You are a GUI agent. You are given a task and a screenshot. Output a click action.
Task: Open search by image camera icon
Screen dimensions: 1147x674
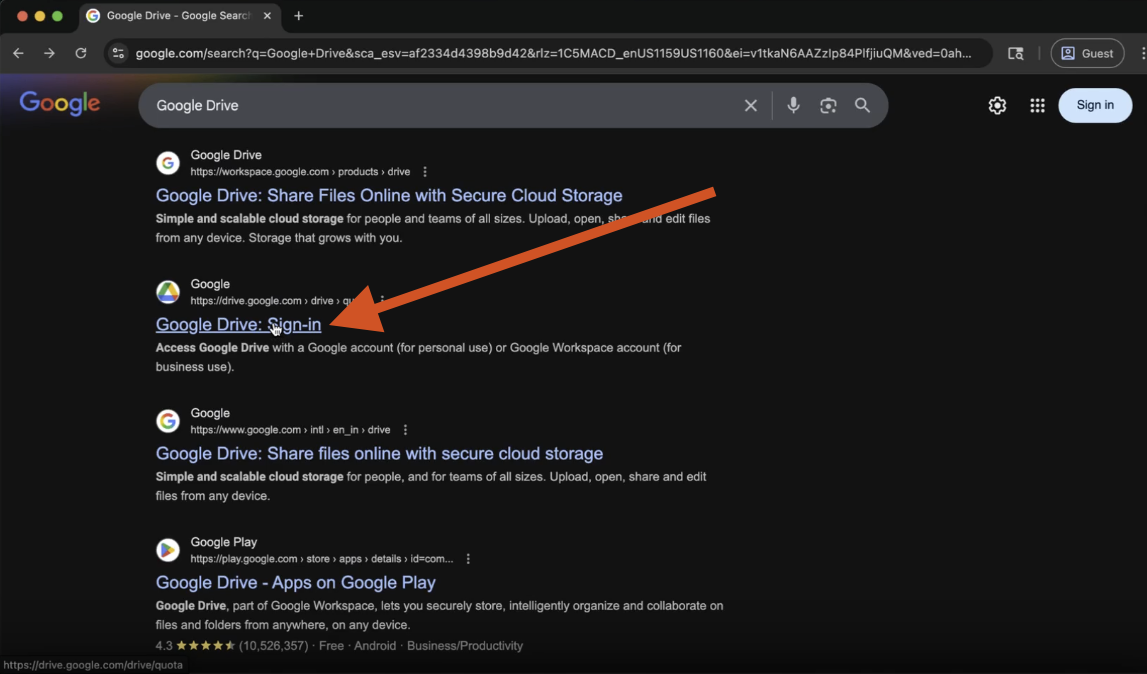(828, 105)
